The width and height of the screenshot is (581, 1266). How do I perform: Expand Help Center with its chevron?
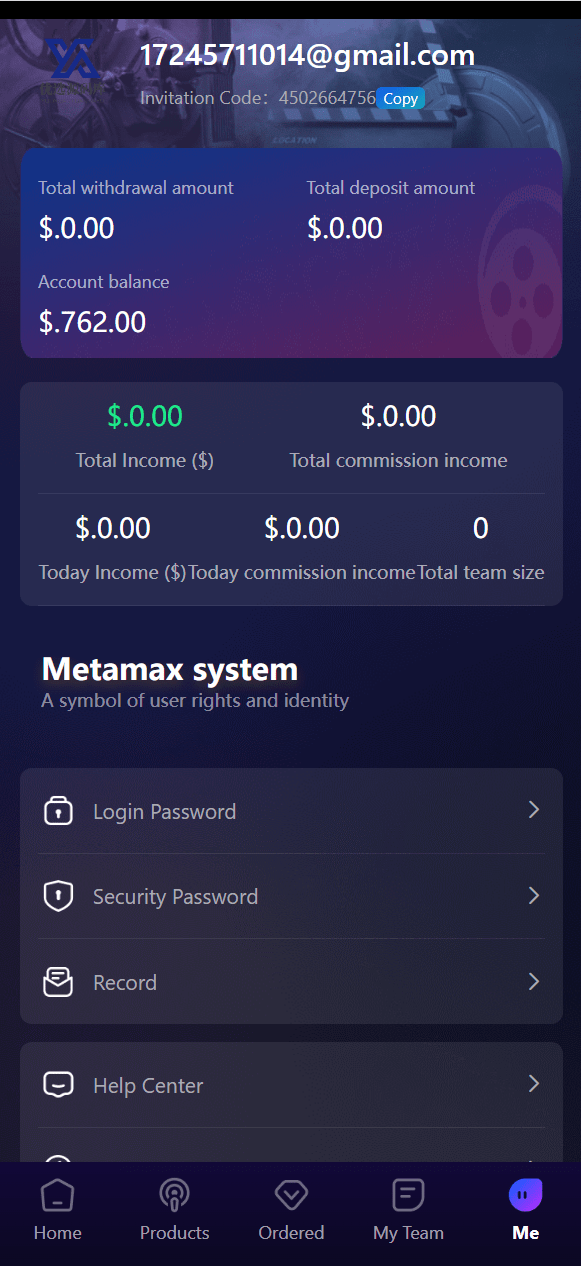(x=534, y=1084)
